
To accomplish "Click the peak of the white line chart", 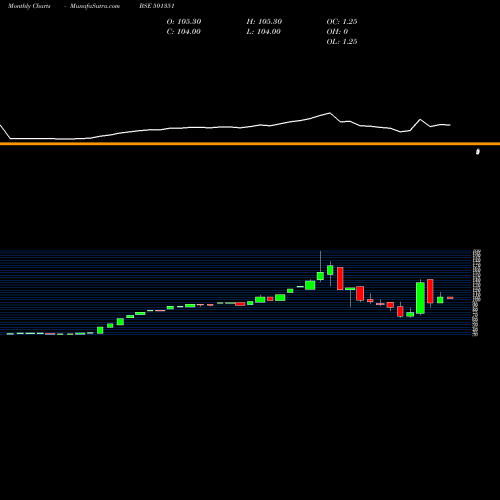I will click(330, 113).
